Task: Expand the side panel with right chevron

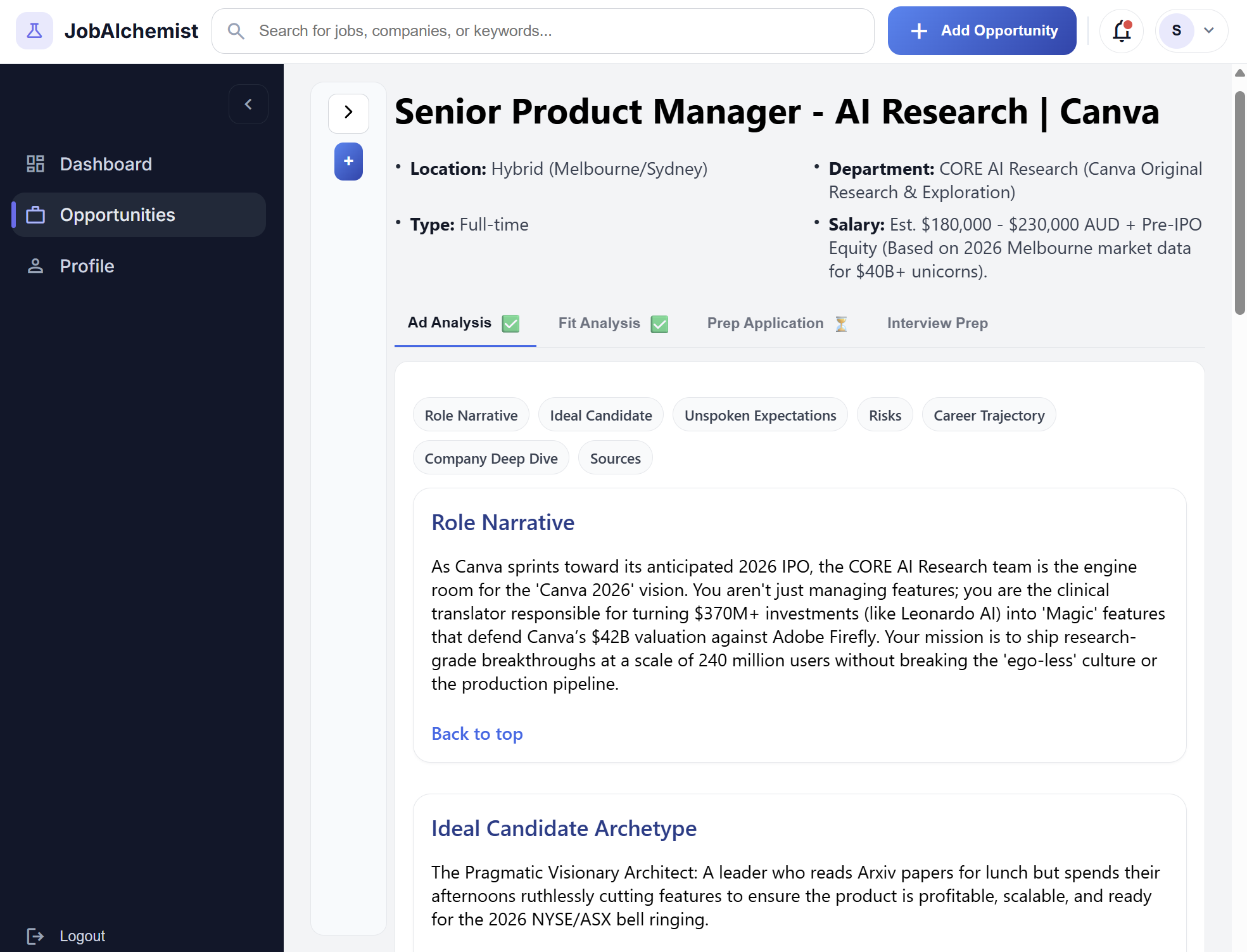Action: 348,113
